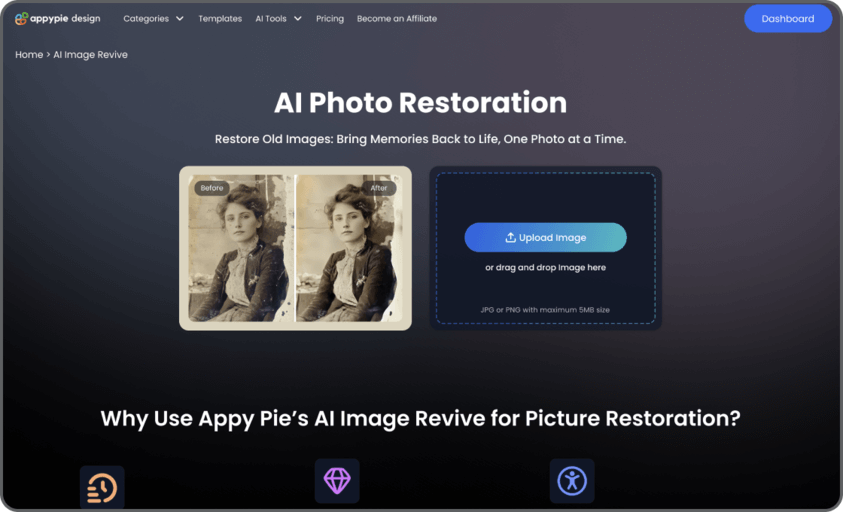This screenshot has width=843, height=512.
Task: Click 'JPG or PNG with maximum 5MB size' note
Action: (545, 310)
